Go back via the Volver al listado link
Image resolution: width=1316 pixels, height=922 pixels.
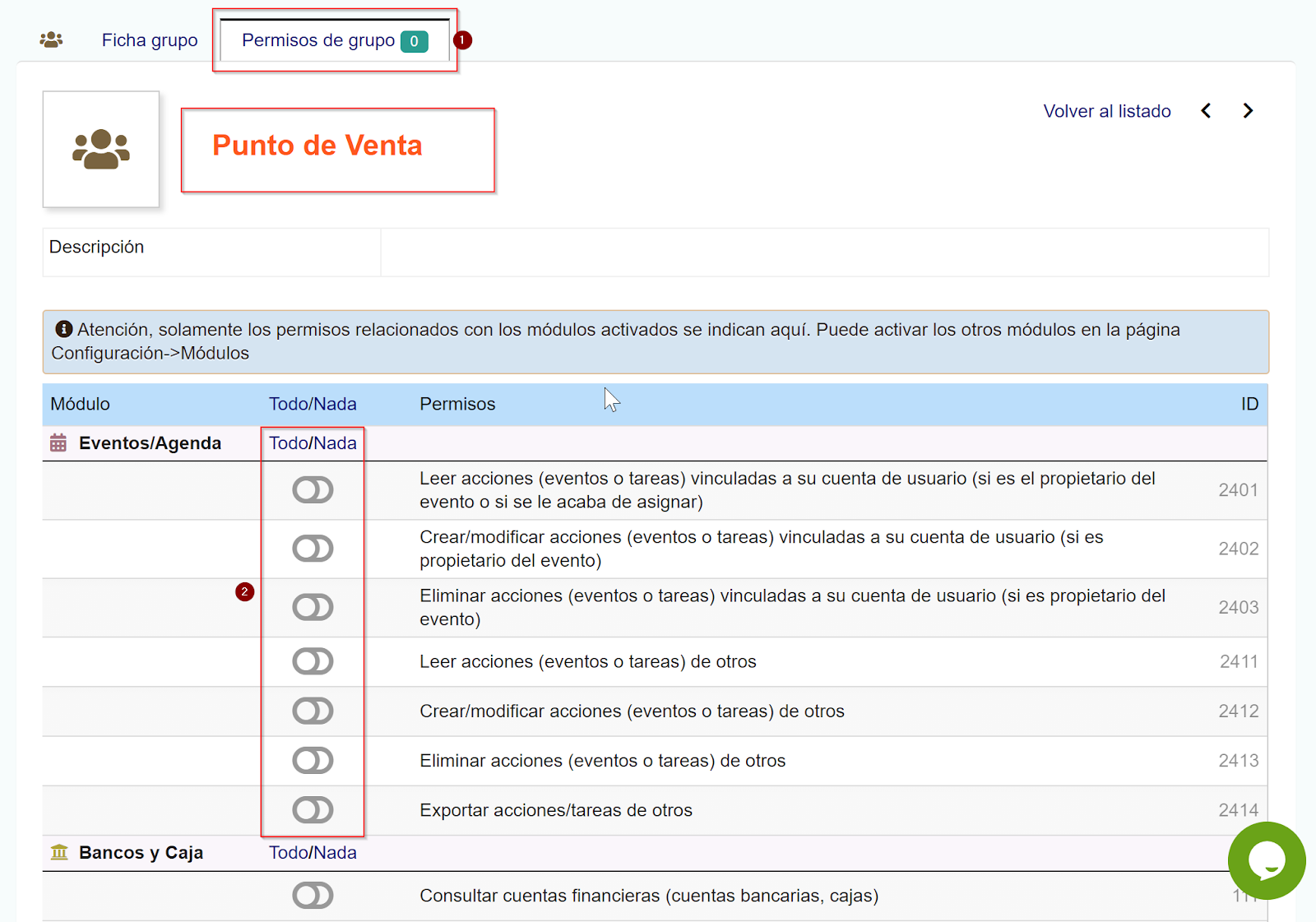click(1107, 111)
